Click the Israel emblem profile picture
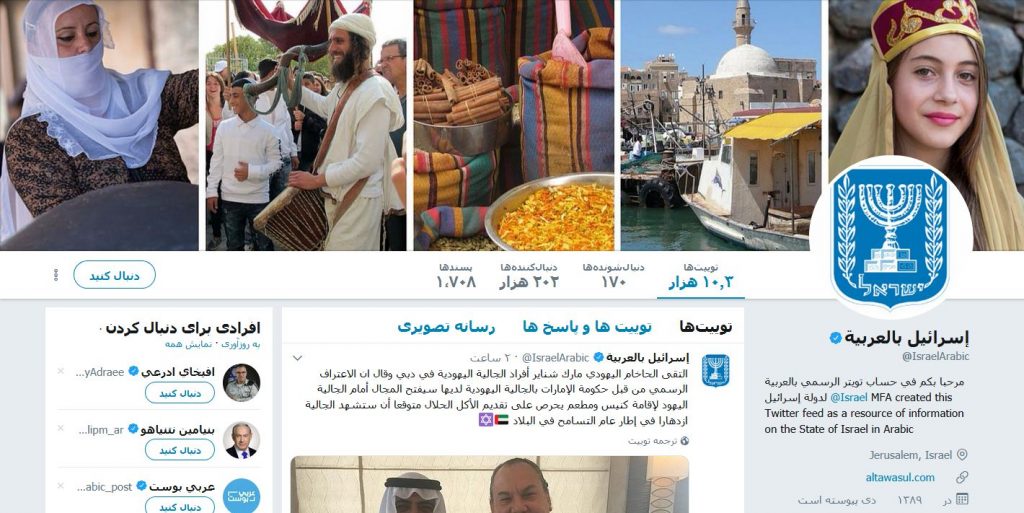 pyautogui.click(x=890, y=238)
